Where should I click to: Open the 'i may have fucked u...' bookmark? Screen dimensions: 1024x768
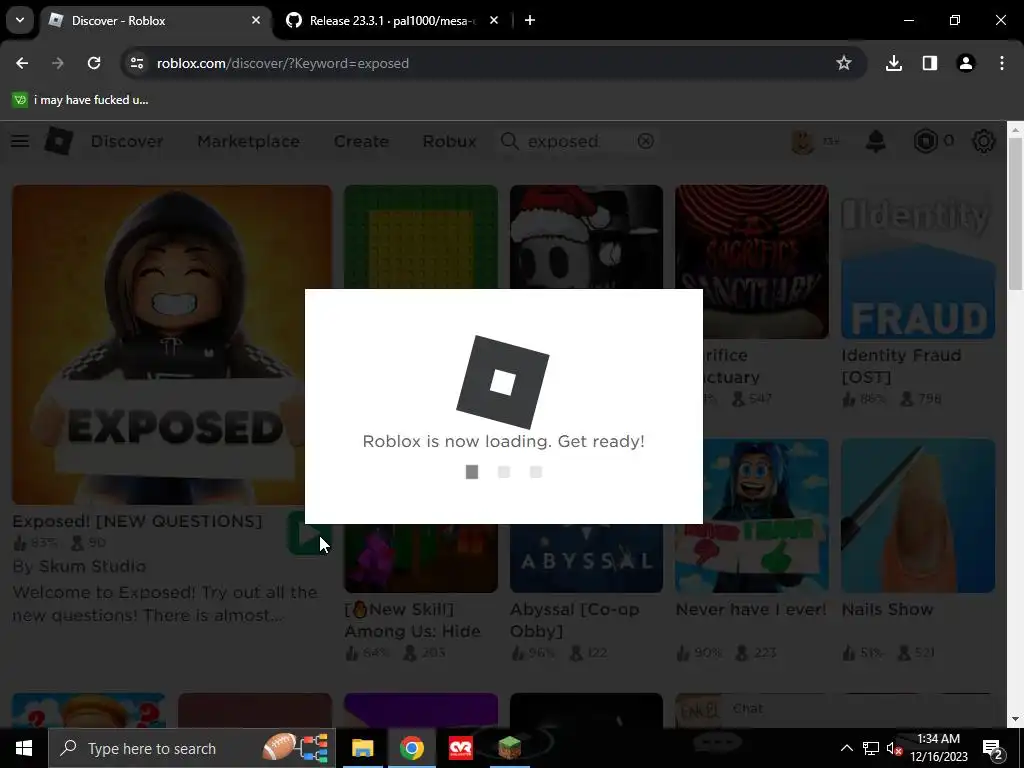(80, 100)
